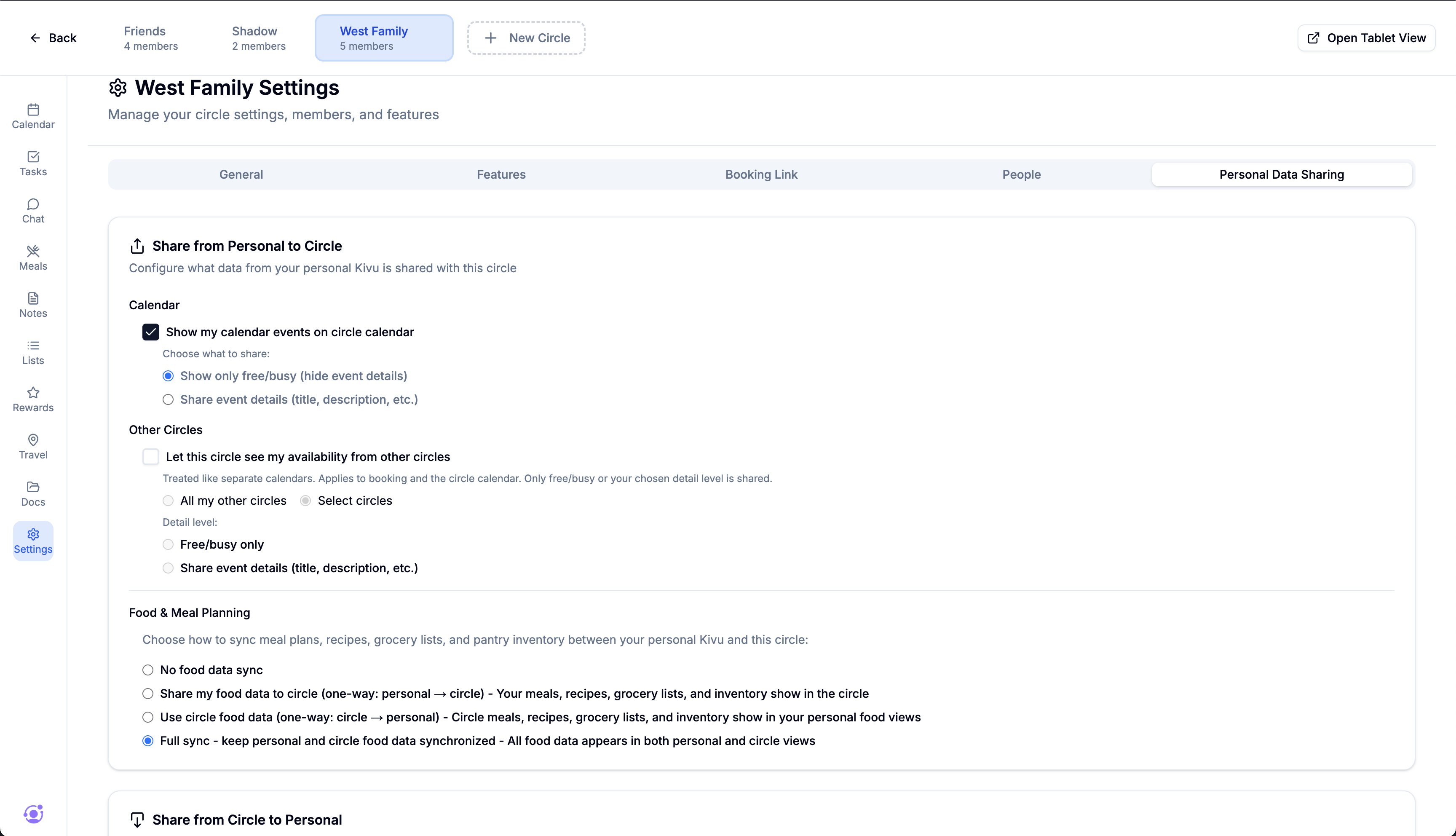
Task: Click the New Circle button
Action: point(526,38)
